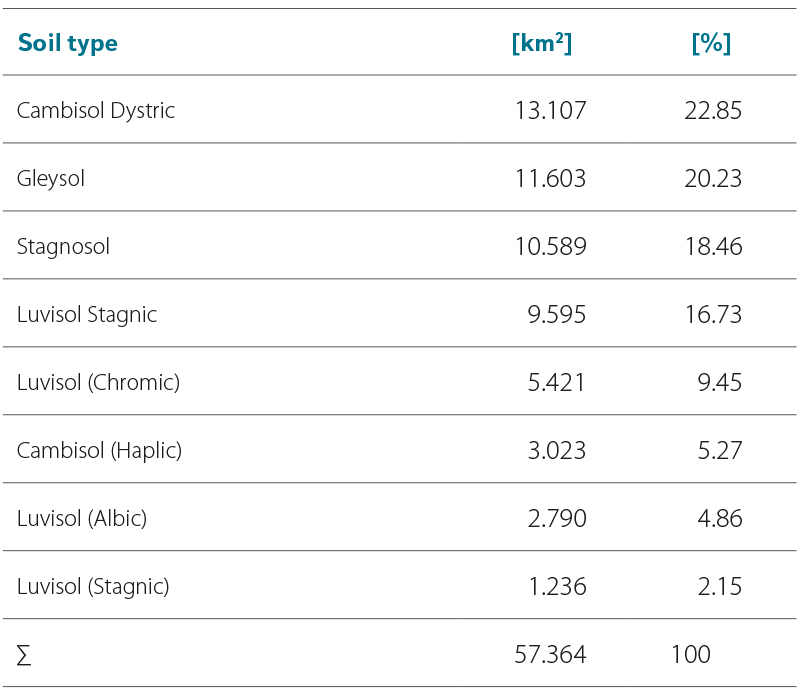
Task: Click the [%] column header
Action: click(x=711, y=43)
